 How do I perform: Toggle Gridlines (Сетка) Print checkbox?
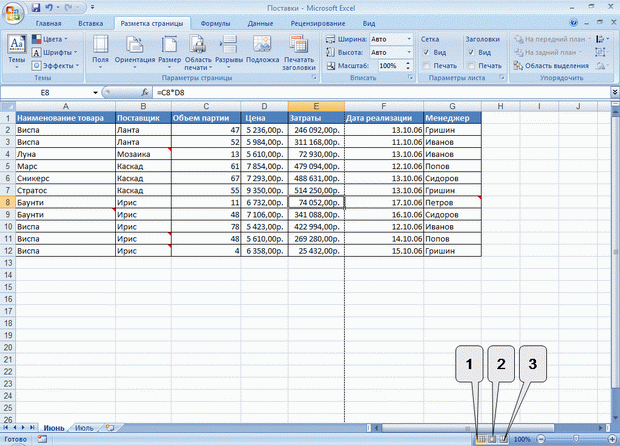pyautogui.click(x=426, y=66)
